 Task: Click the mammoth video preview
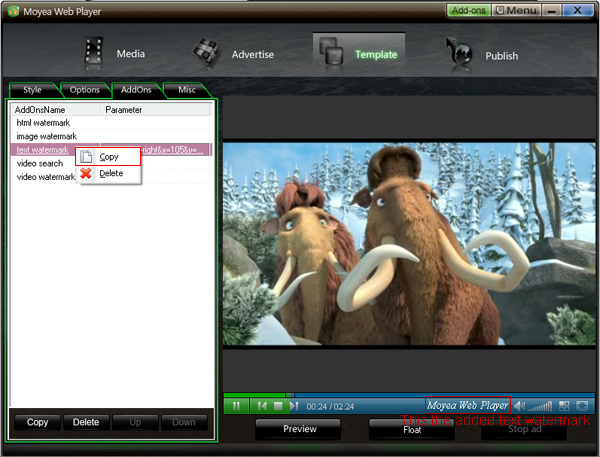pyautogui.click(x=409, y=244)
